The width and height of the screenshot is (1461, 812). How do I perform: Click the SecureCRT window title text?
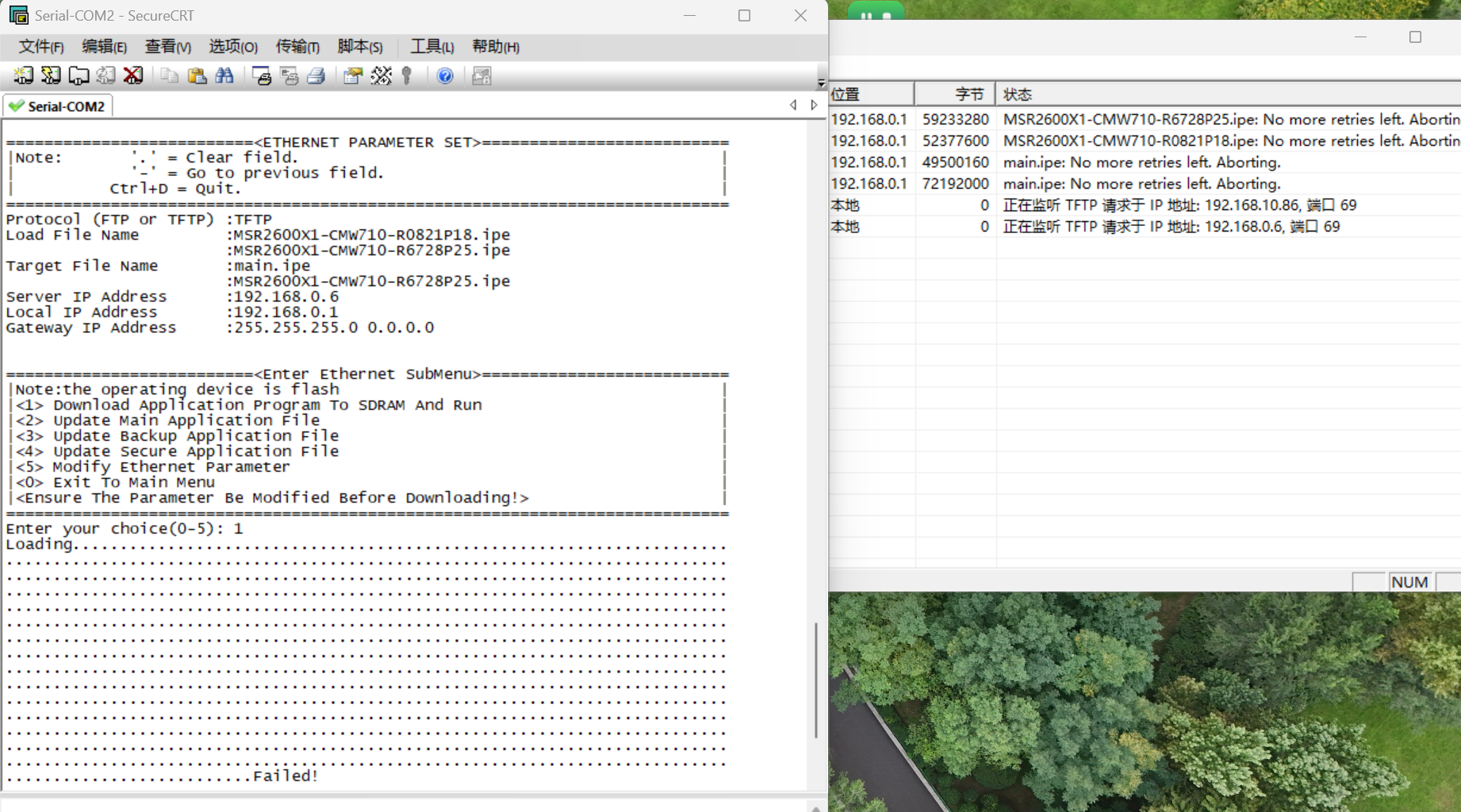point(114,15)
